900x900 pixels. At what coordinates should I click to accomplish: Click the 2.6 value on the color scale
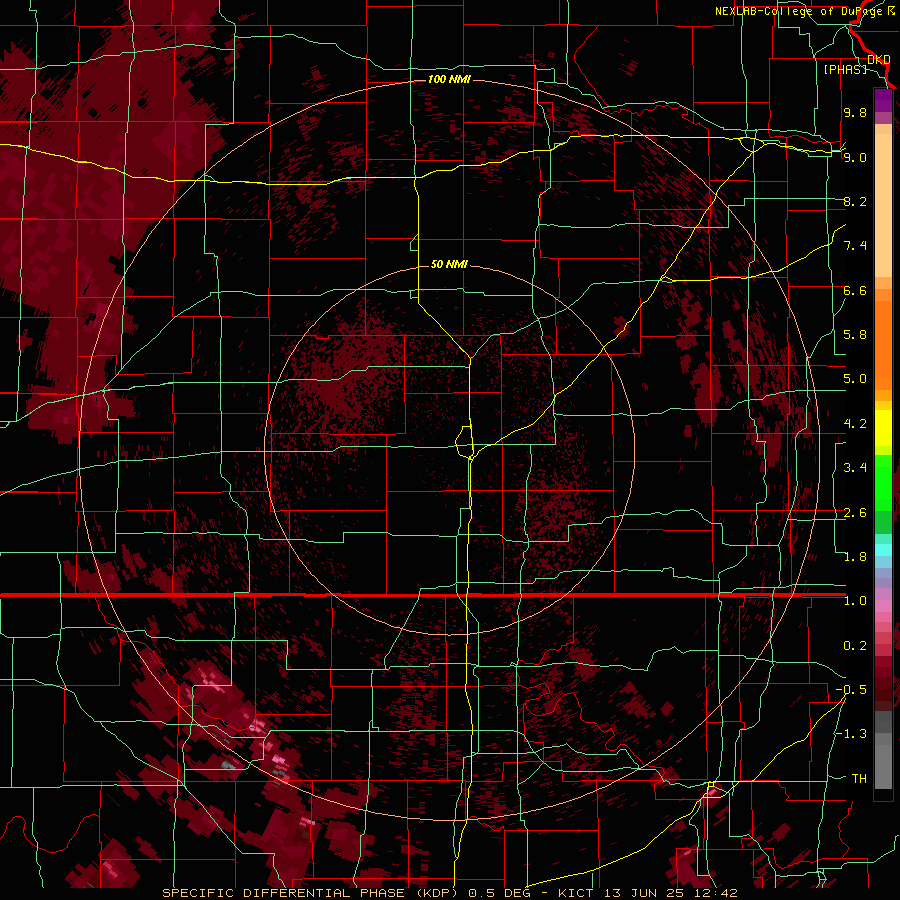click(855, 513)
